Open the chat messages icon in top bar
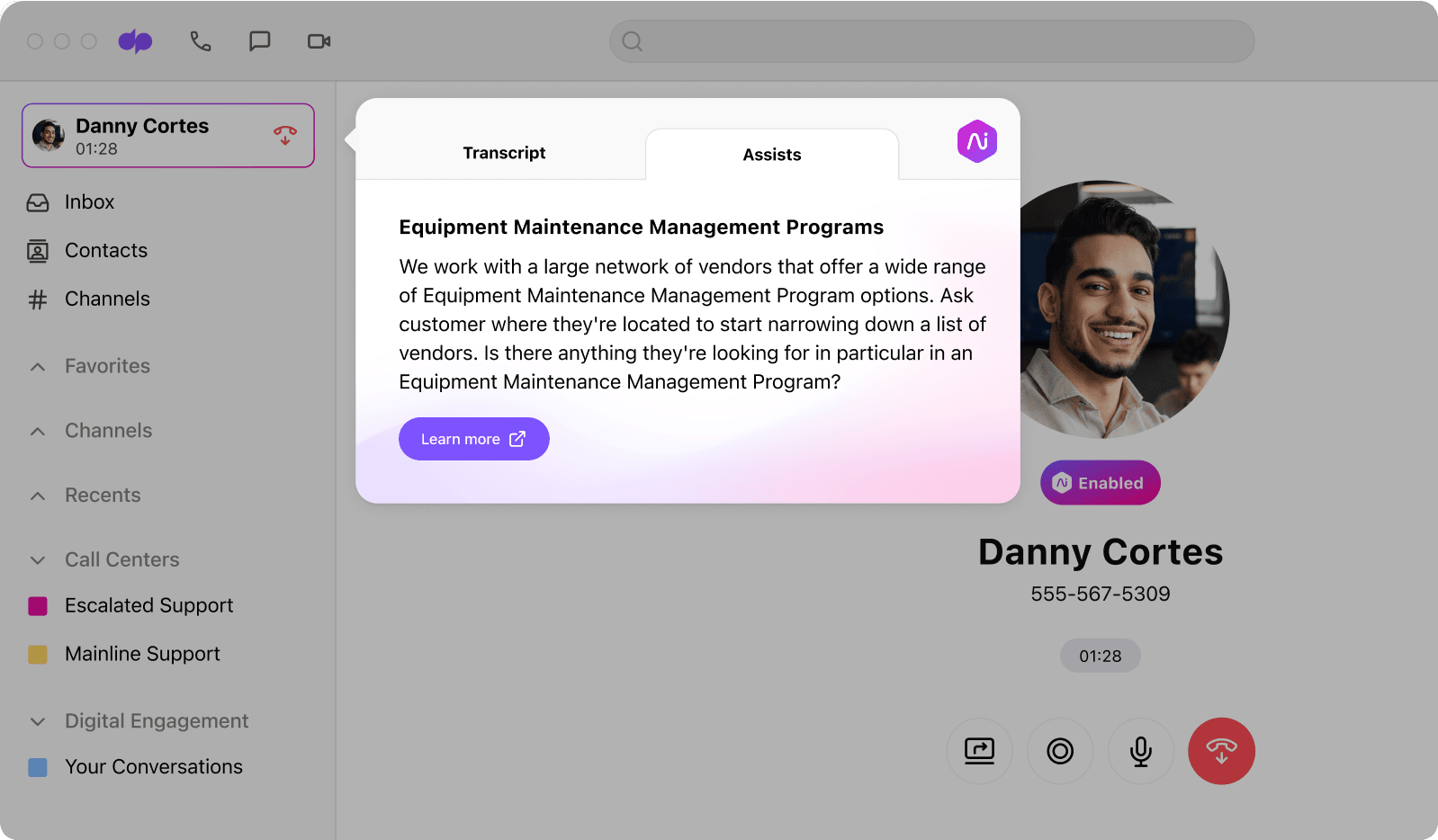This screenshot has height=840, width=1438. [x=260, y=41]
